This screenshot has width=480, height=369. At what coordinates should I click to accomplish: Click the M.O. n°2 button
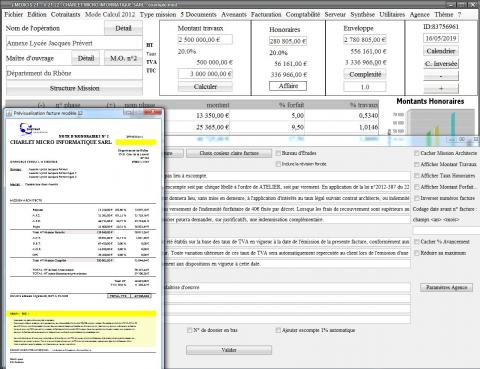(x=123, y=58)
